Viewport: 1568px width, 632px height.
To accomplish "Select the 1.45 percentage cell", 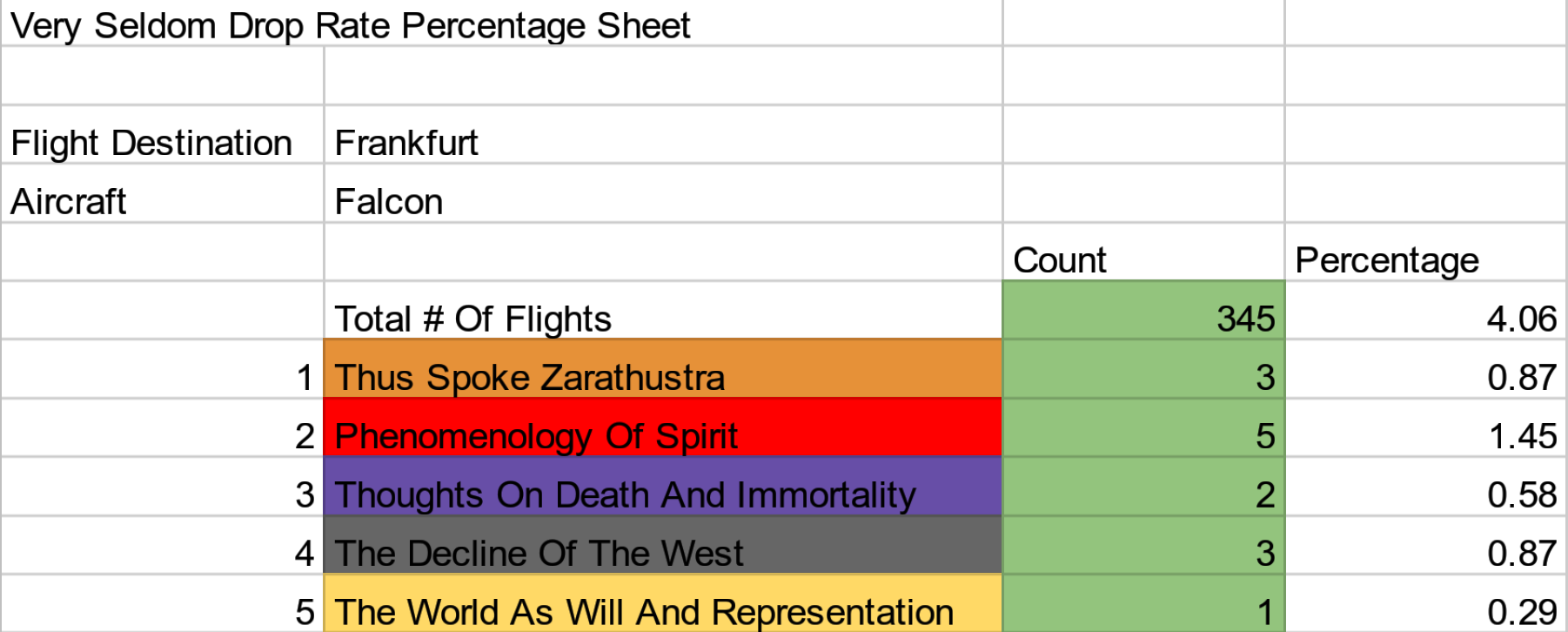I will tap(1424, 435).
